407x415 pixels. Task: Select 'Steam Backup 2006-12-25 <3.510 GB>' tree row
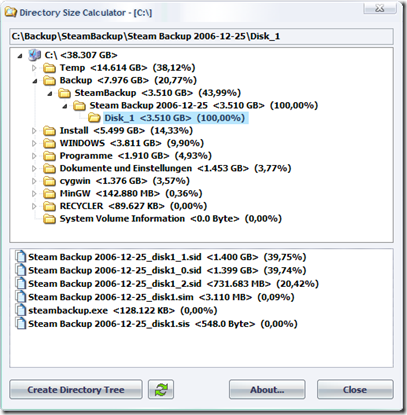pos(204,106)
